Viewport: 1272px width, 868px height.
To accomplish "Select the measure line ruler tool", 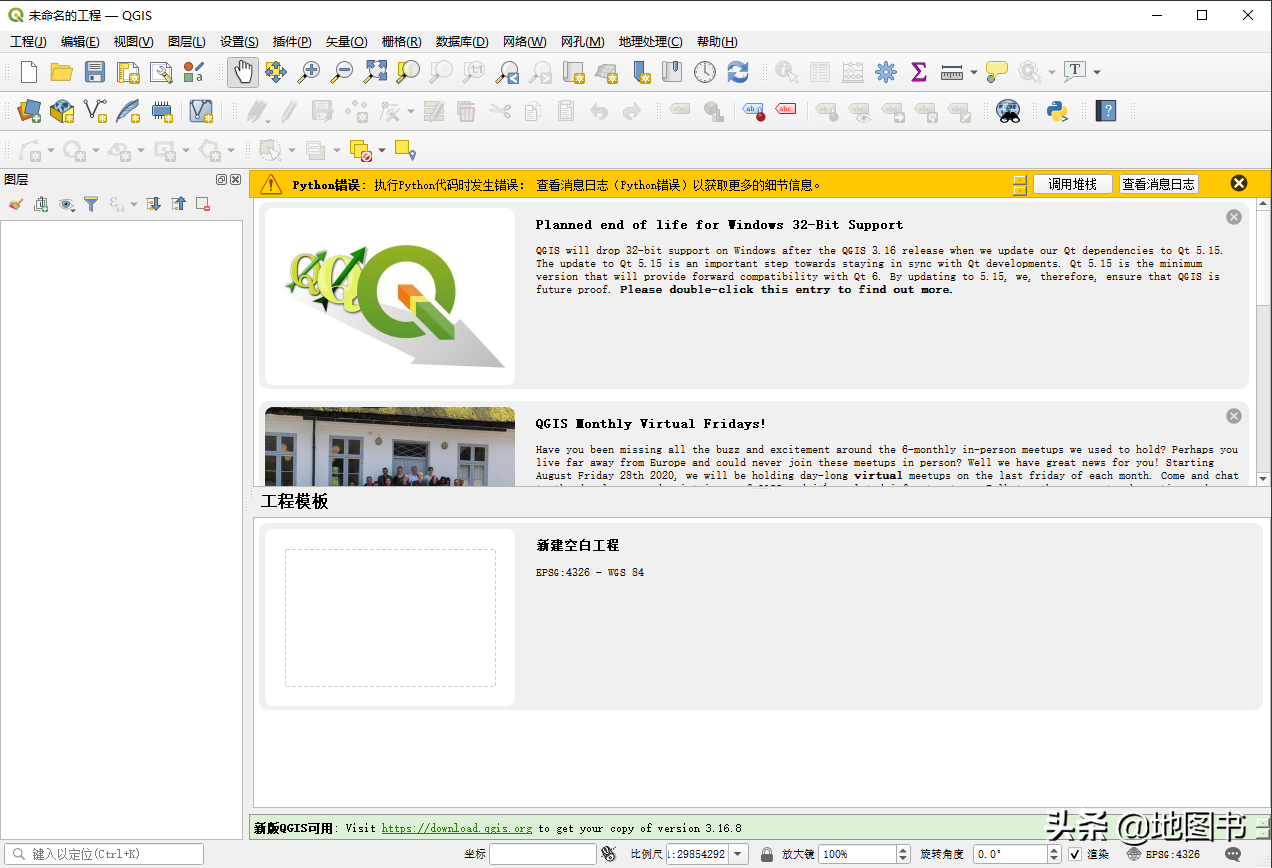I will [952, 72].
